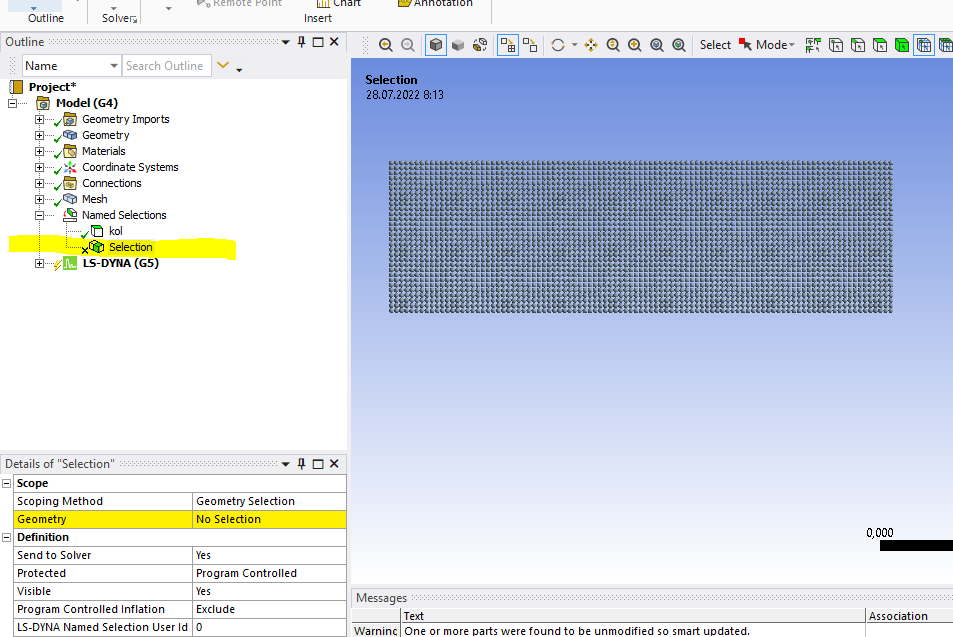Choose the Node selection filter
953x637 pixels.
click(x=924, y=45)
